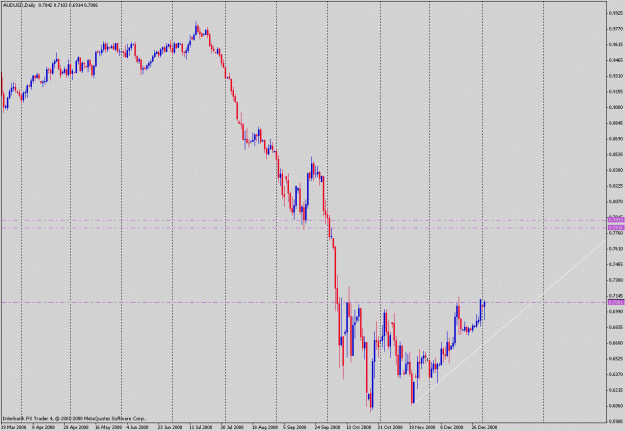Click the 0.6835 price axis label
The image size is (625, 431).
[616, 327]
